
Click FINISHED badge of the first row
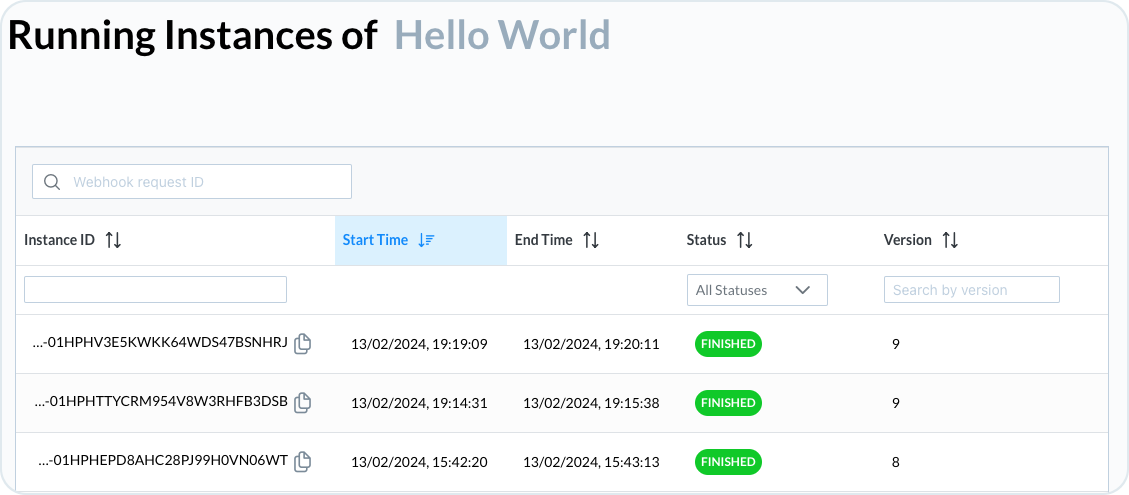click(x=728, y=344)
